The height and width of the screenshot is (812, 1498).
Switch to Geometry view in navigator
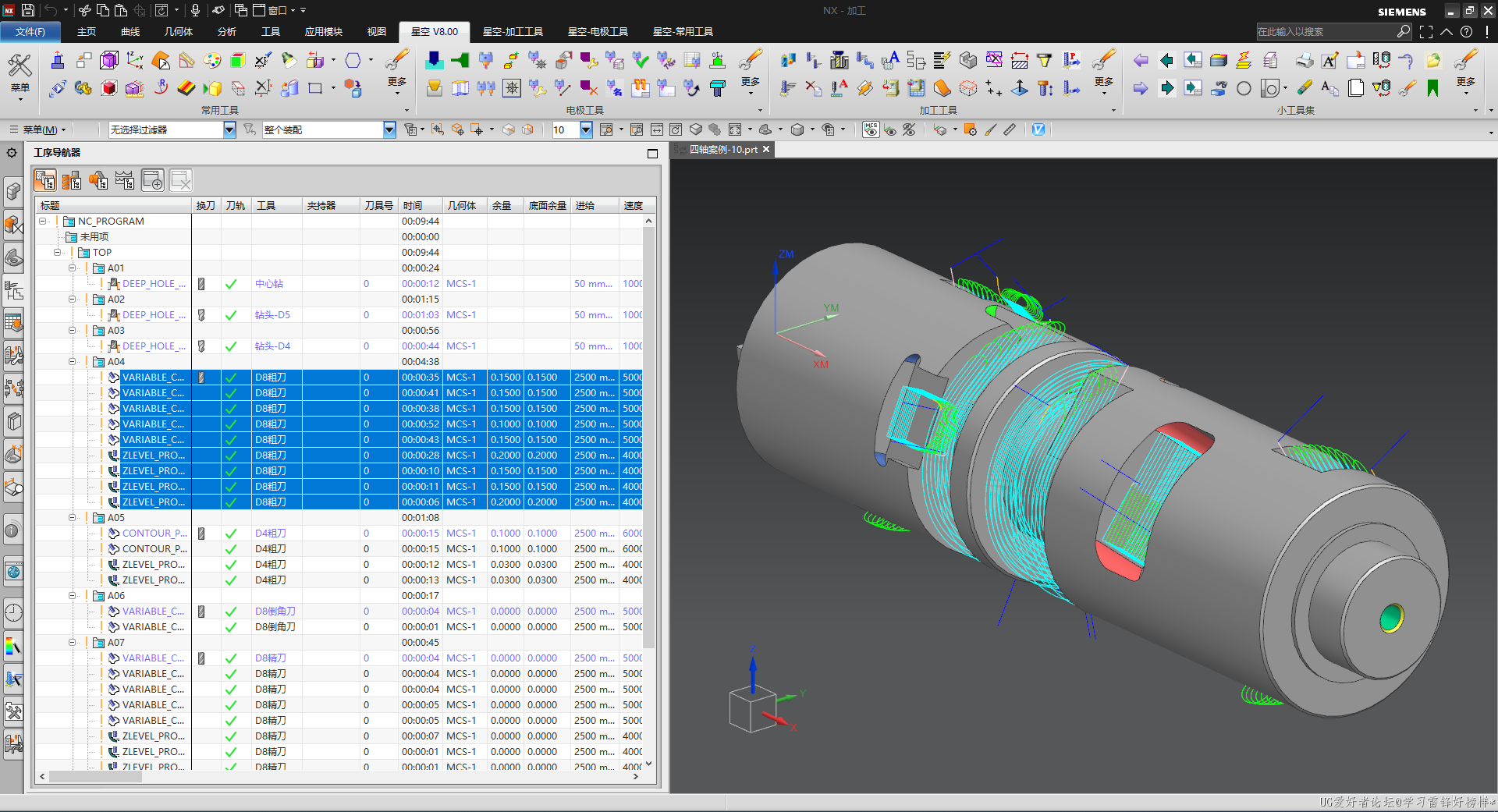pos(98,181)
